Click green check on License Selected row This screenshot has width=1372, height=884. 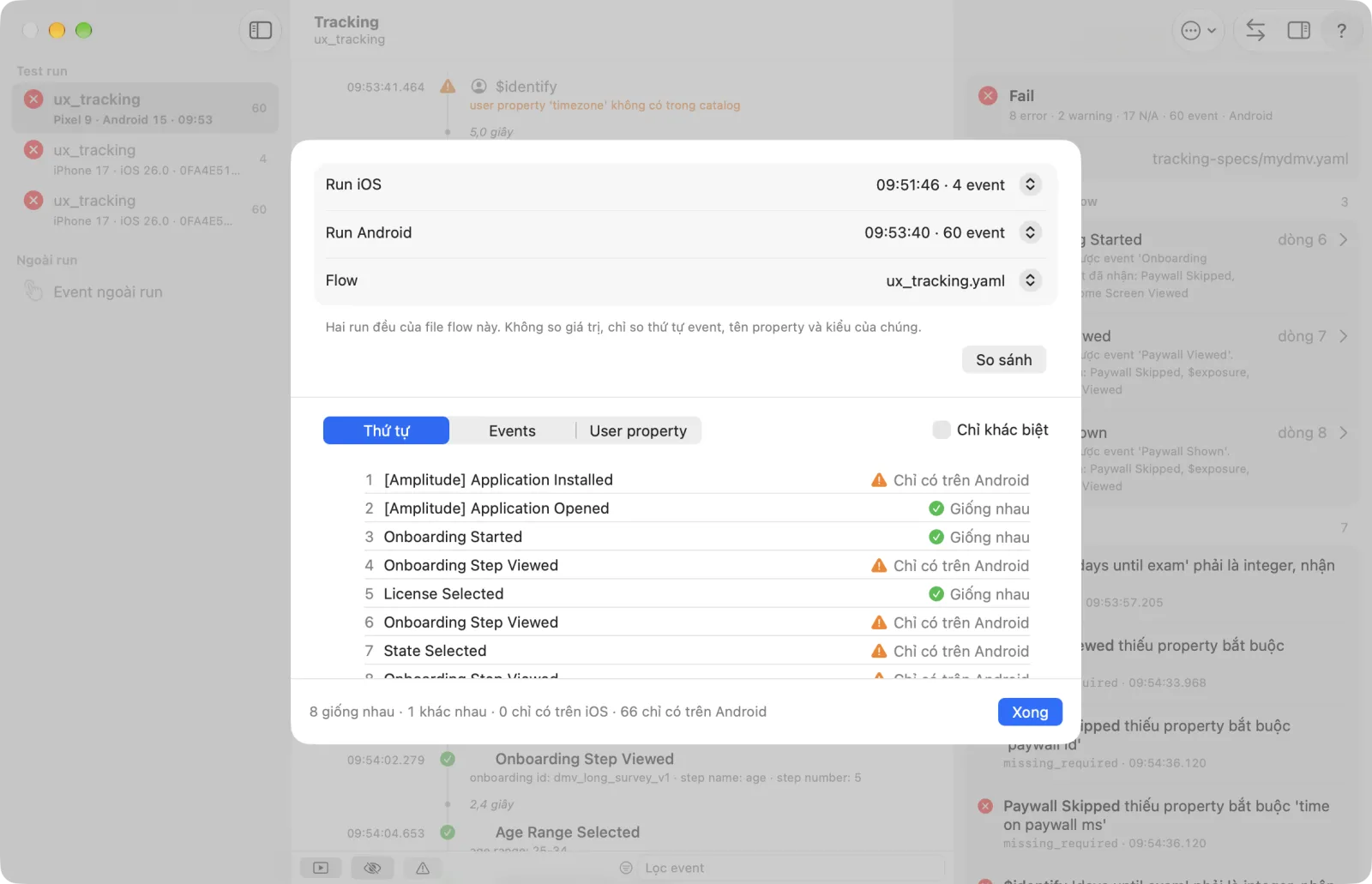click(x=936, y=594)
